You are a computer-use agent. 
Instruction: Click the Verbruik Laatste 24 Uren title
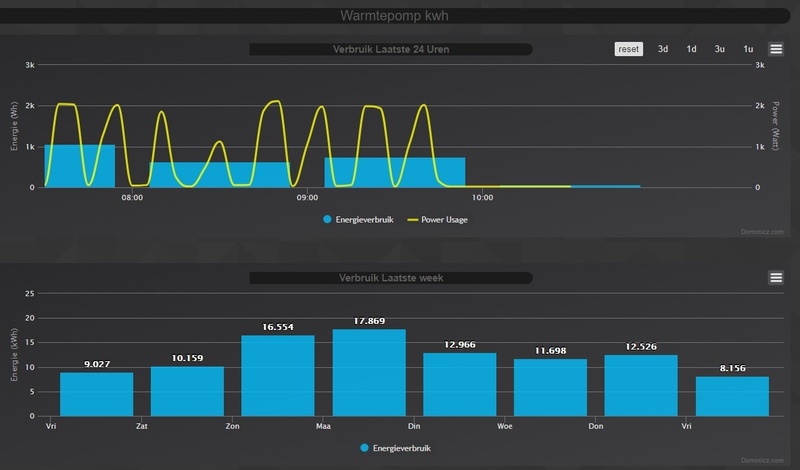[391, 50]
